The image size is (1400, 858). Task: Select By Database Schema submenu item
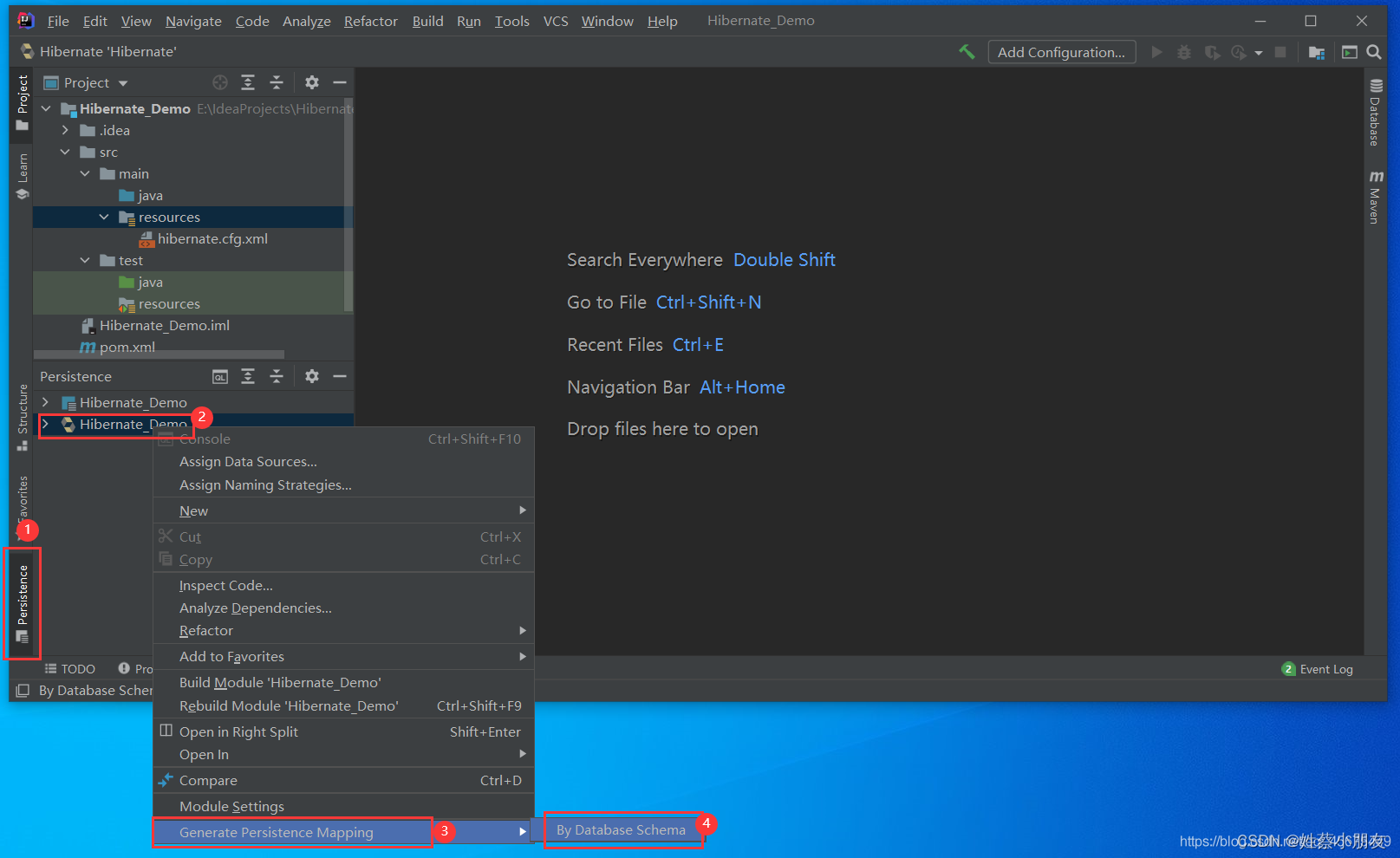pyautogui.click(x=621, y=830)
